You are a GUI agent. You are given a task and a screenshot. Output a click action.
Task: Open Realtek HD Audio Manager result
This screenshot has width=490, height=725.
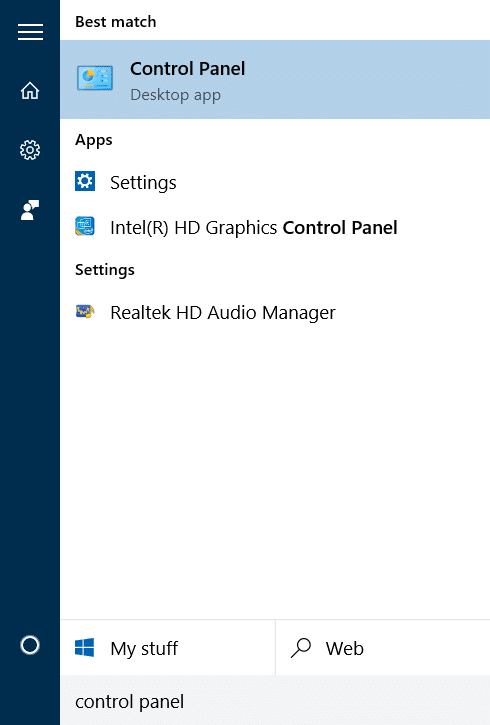pyautogui.click(x=275, y=313)
